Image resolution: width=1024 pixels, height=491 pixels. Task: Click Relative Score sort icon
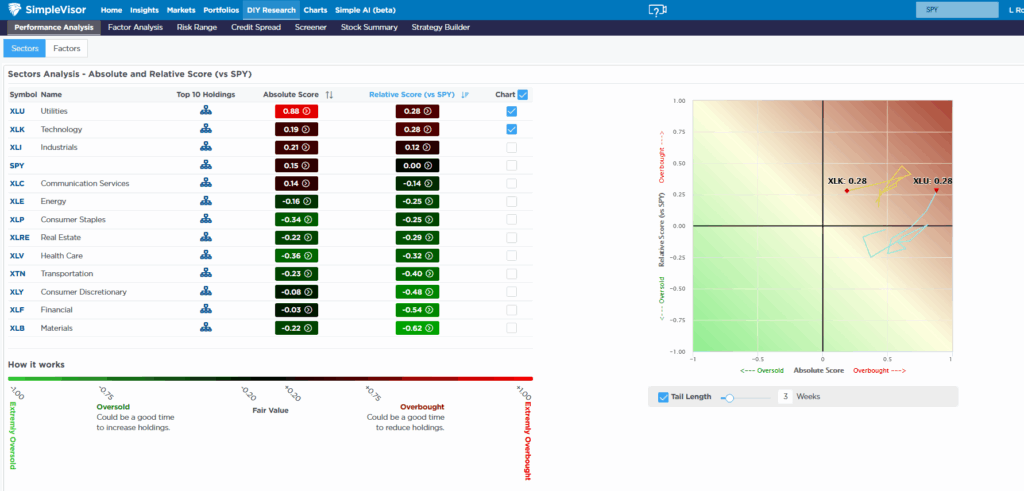point(465,95)
